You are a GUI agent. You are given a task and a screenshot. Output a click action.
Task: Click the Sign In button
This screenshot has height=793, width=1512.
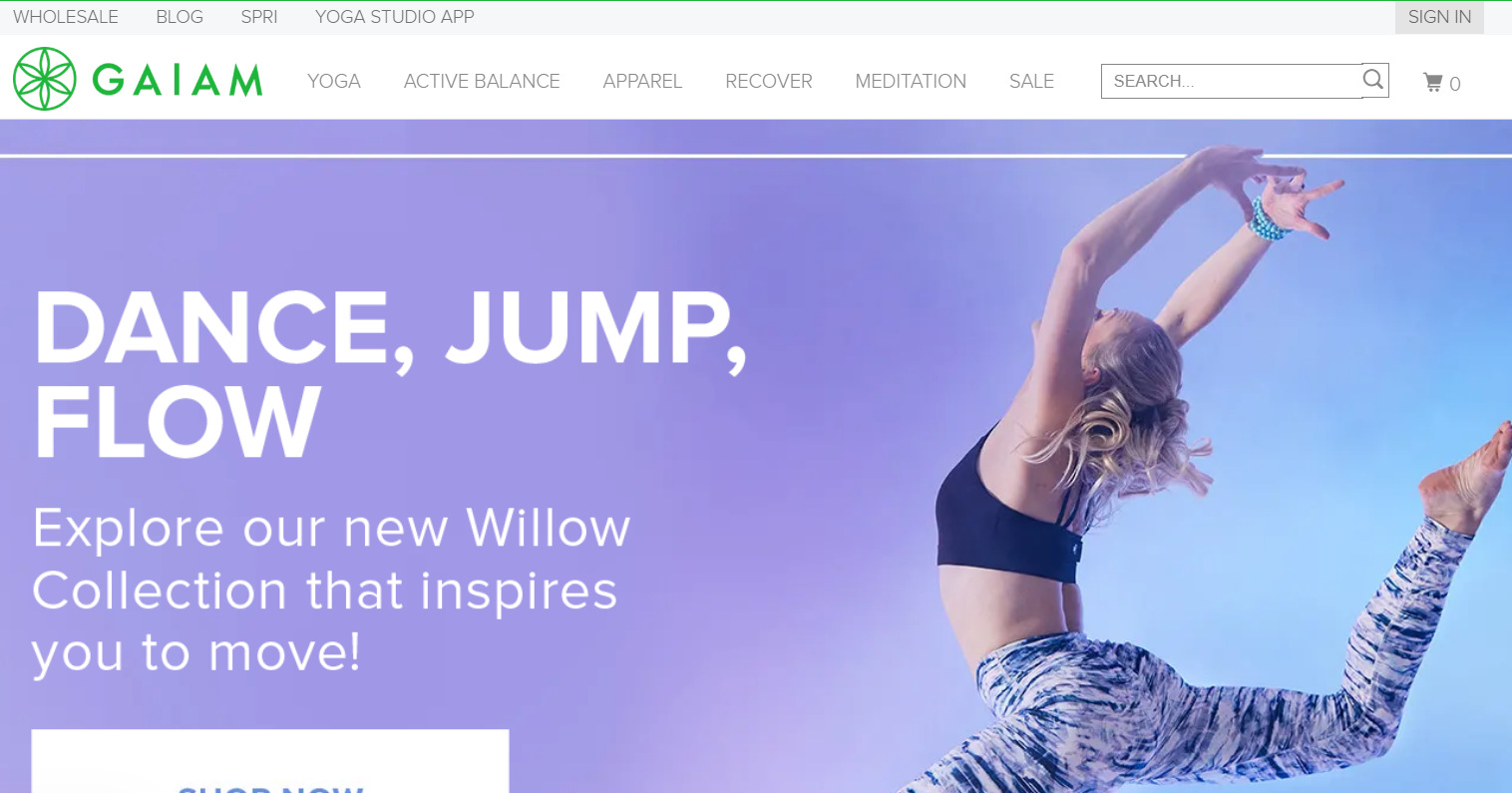[x=1439, y=17]
